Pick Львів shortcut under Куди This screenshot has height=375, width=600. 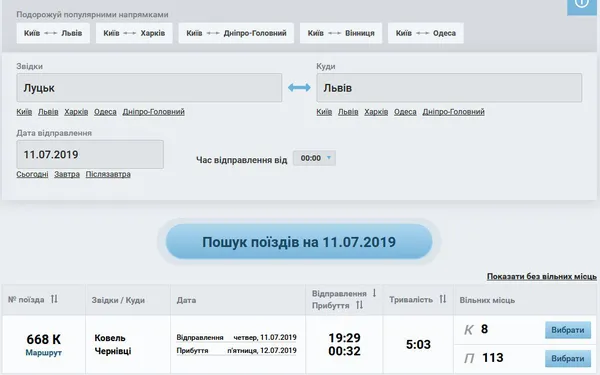click(x=348, y=112)
